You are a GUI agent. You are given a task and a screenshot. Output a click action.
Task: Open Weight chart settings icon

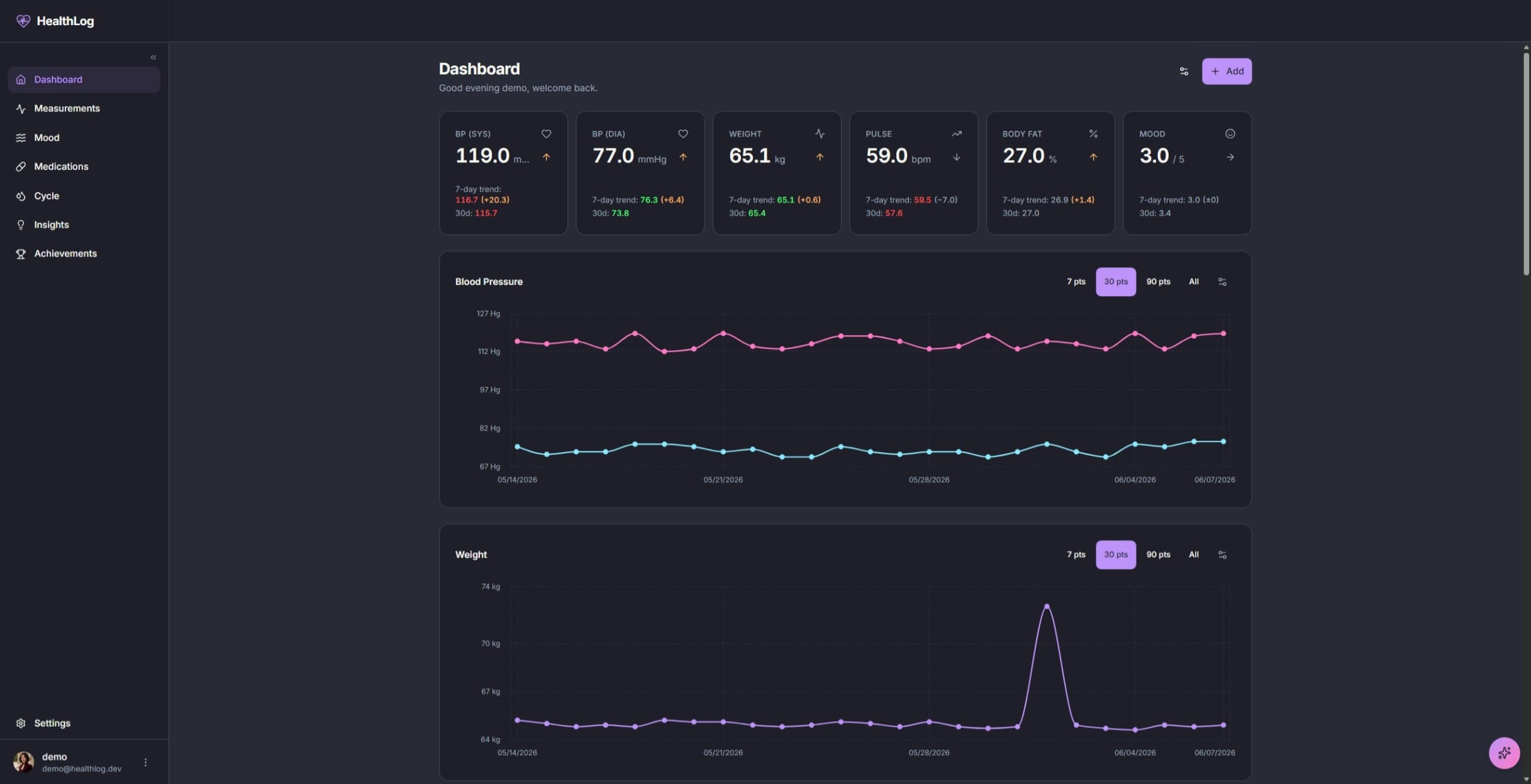click(1222, 555)
